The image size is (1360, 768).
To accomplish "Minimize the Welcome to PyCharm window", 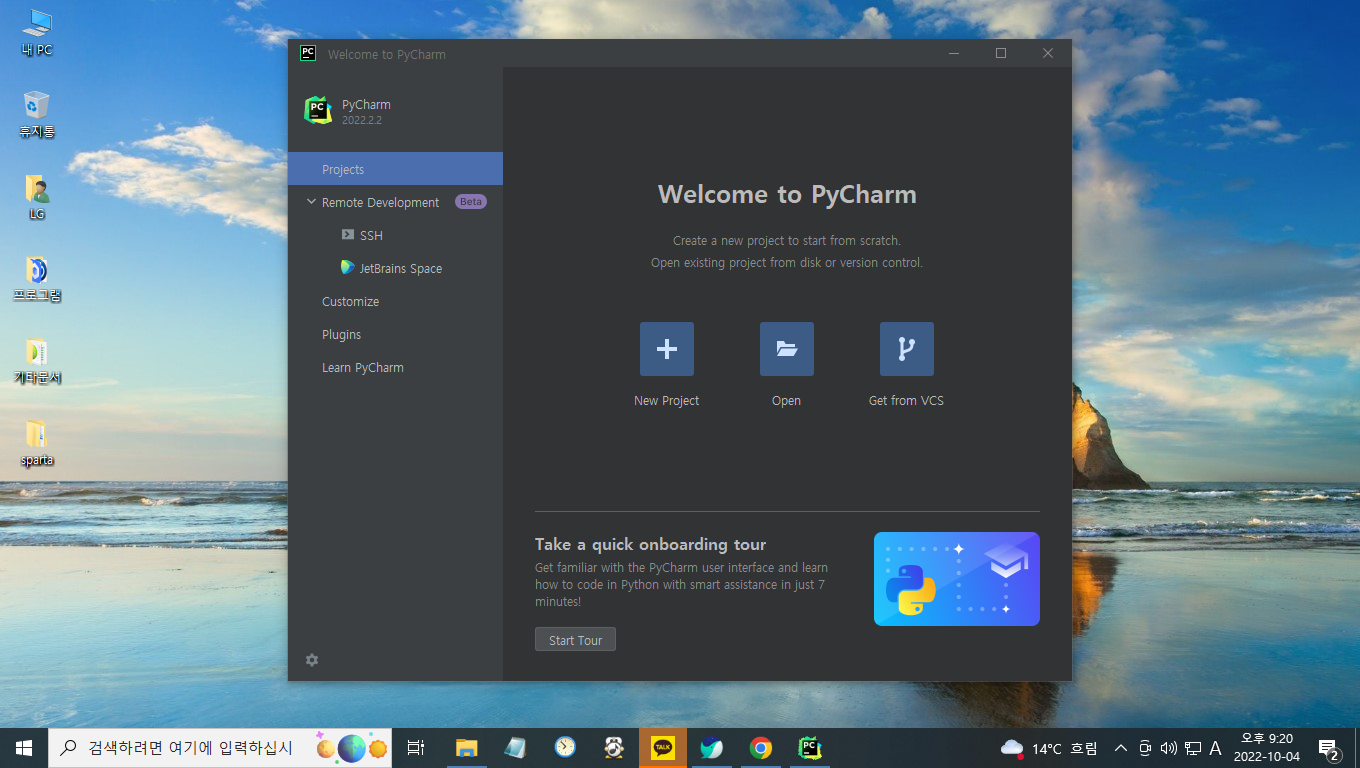I will pos(954,53).
